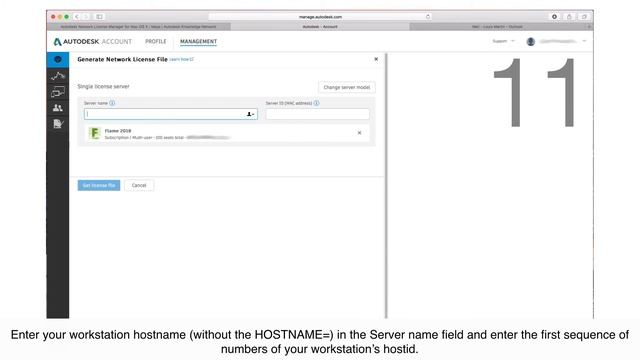The image size is (640, 360).
Task: Switch to the Autodesk - Account tab
Action: click(320, 27)
